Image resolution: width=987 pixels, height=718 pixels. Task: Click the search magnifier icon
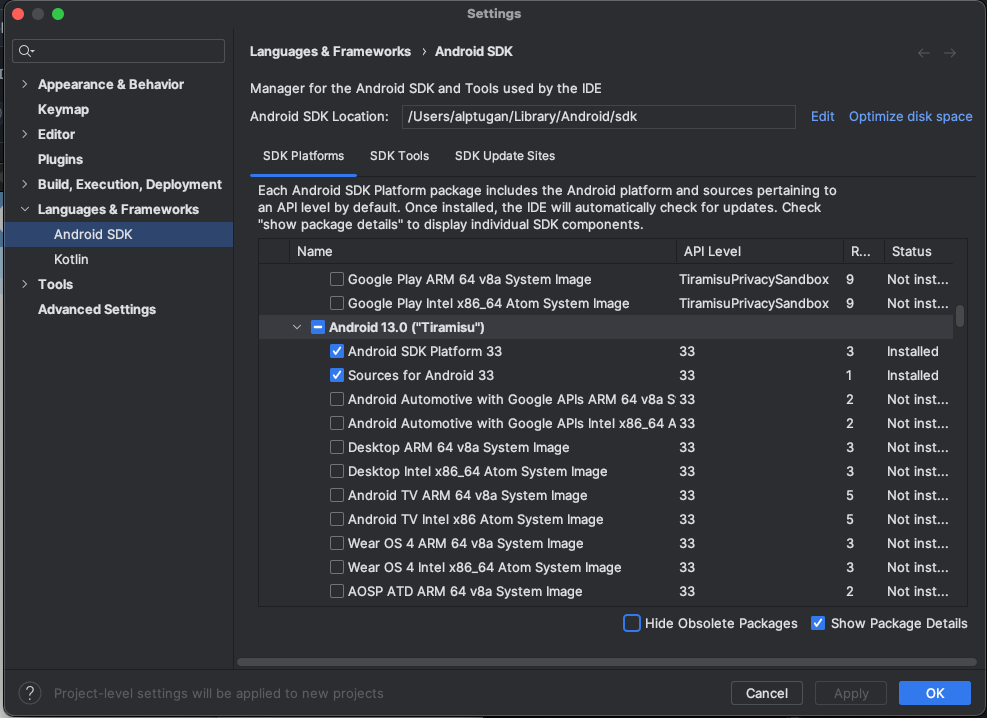tap(25, 51)
